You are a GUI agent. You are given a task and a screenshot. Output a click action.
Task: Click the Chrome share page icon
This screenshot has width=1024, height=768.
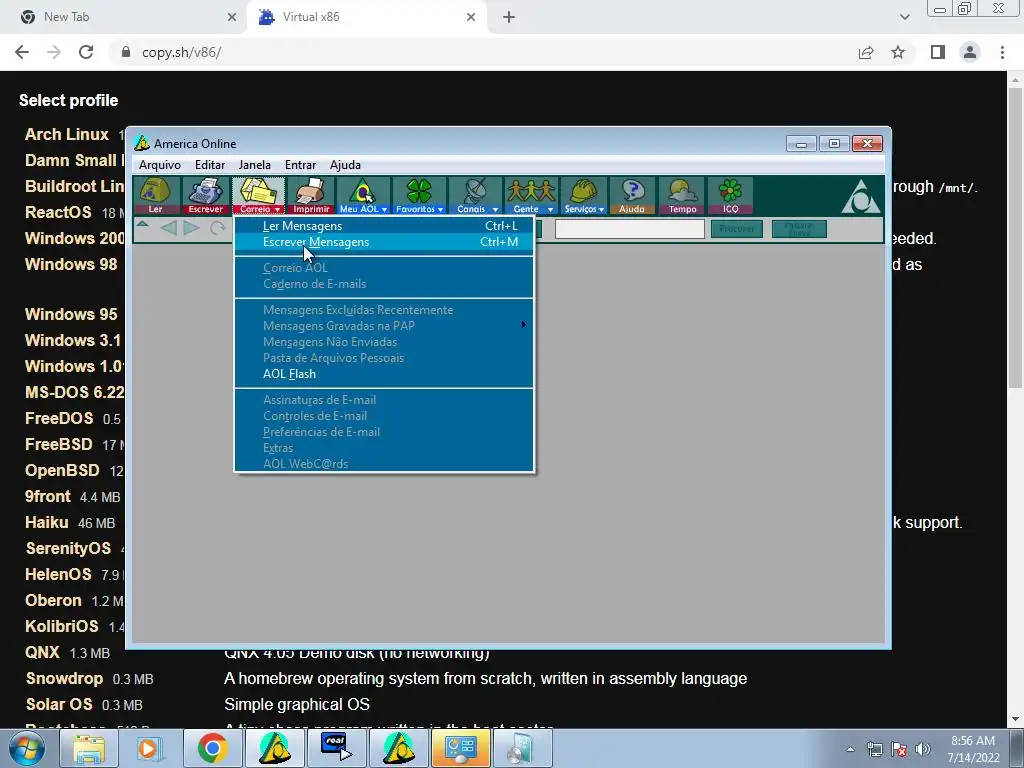[x=866, y=52]
